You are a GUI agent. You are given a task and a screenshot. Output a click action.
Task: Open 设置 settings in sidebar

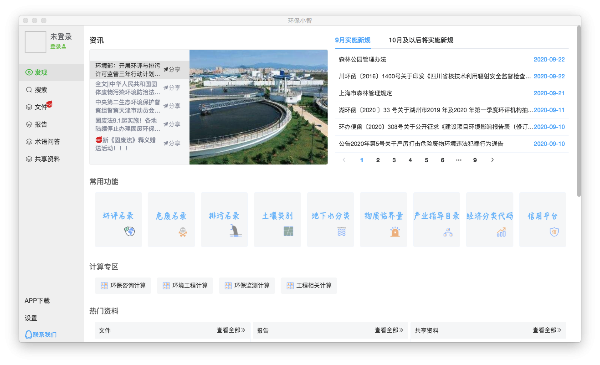pyautogui.click(x=31, y=318)
